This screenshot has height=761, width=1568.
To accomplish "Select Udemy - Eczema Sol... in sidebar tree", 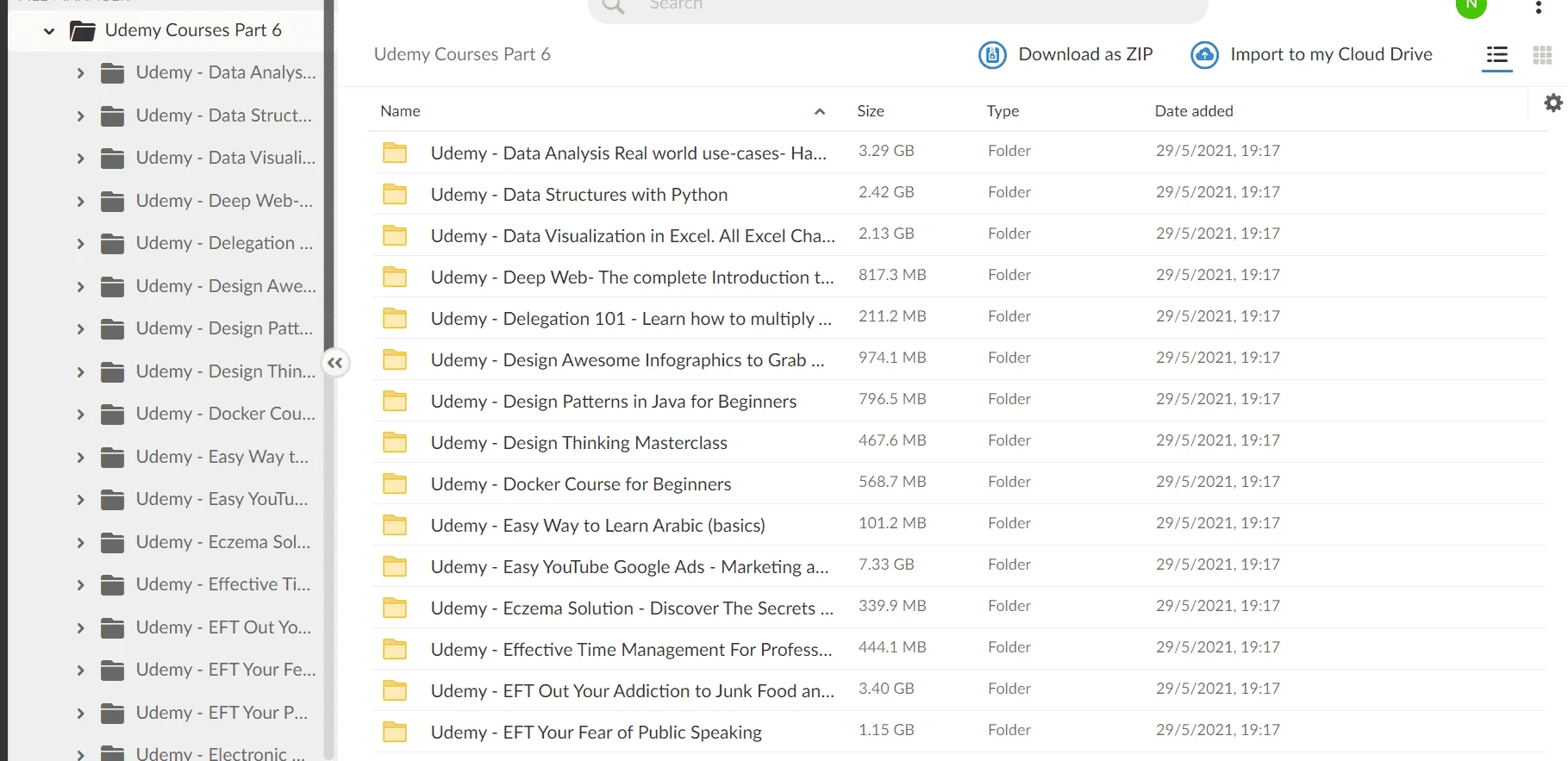I will (x=223, y=543).
